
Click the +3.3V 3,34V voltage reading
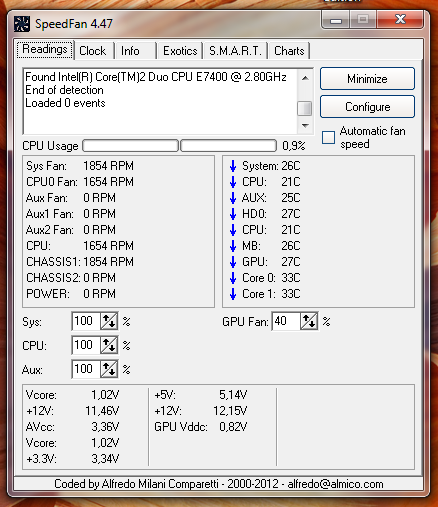(x=73, y=459)
